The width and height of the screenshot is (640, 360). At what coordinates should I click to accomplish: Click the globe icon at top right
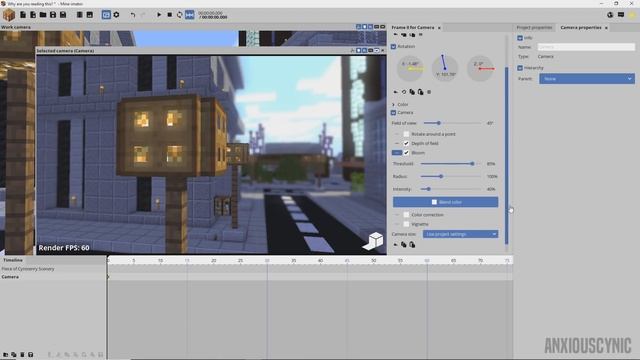tap(610, 15)
